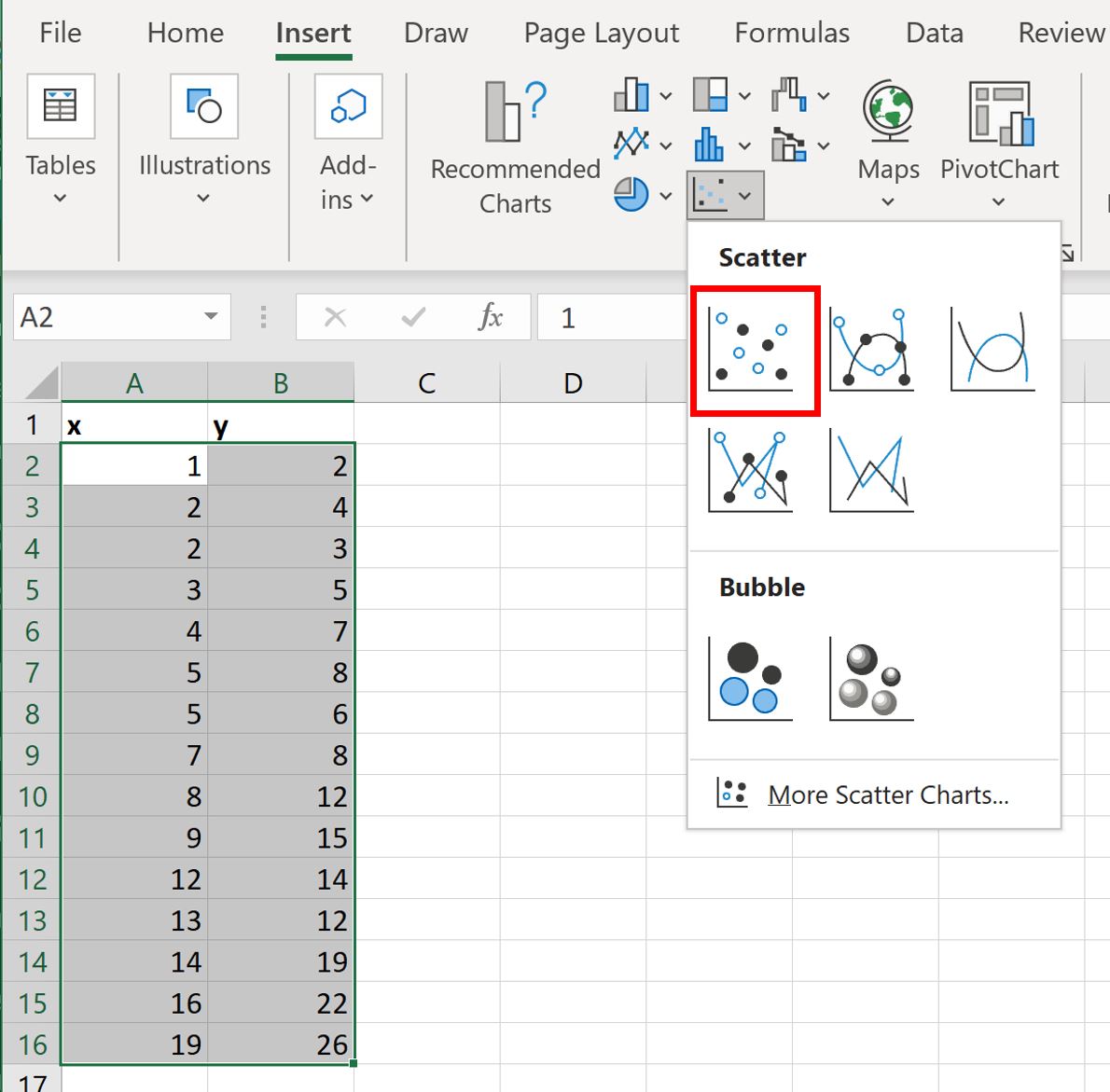Choose the Bubble chart option

(x=751, y=677)
